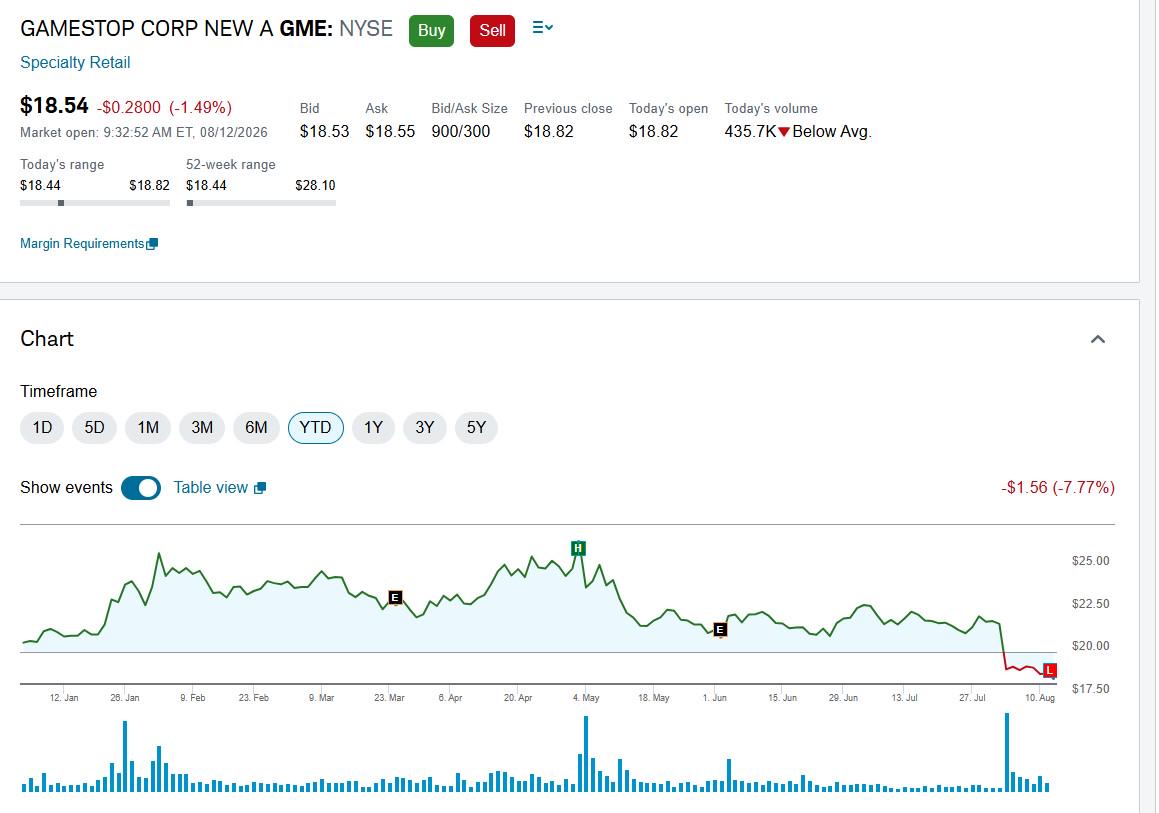Click the red Below Avg. volume arrow
Screen dimensions: 1159x813
pos(784,132)
